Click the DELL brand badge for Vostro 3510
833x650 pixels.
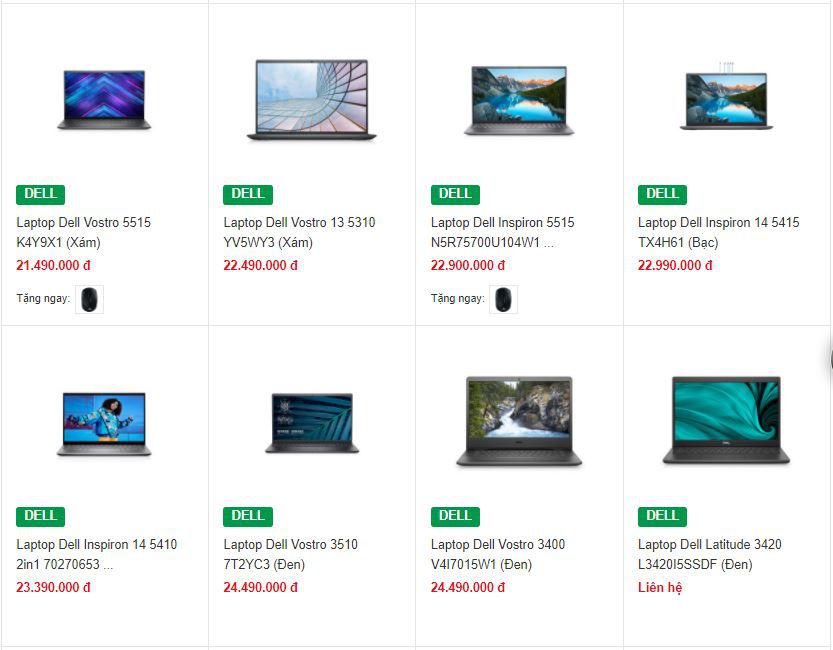[248, 516]
